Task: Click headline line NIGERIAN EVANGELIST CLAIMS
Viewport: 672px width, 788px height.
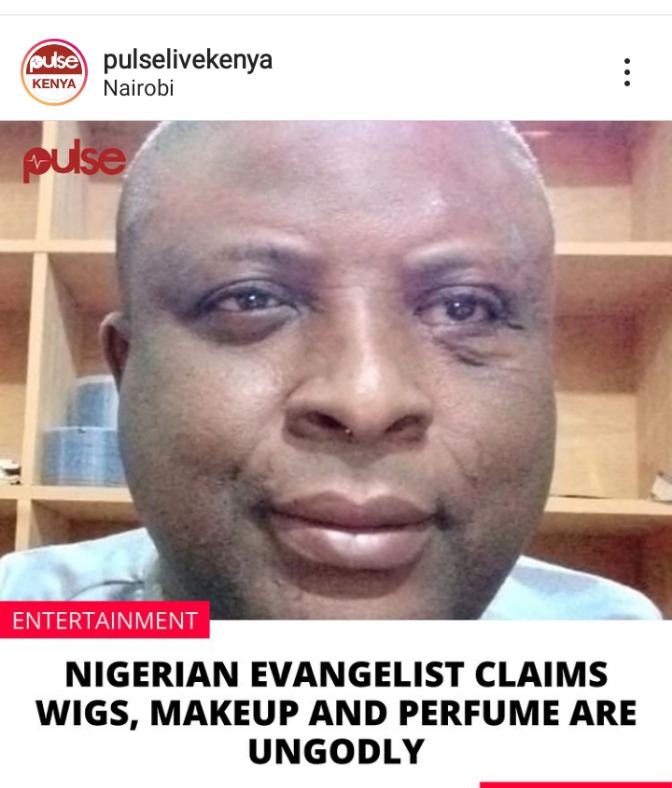Action: pyautogui.click(x=336, y=674)
